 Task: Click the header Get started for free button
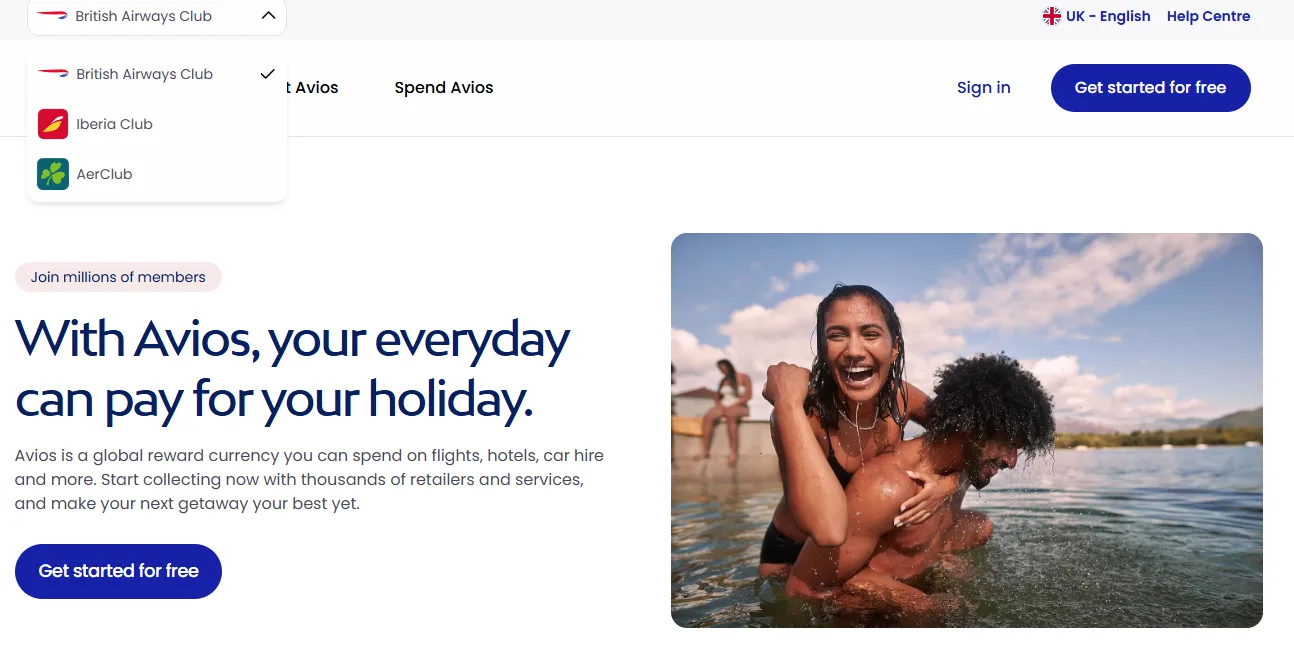click(1151, 88)
